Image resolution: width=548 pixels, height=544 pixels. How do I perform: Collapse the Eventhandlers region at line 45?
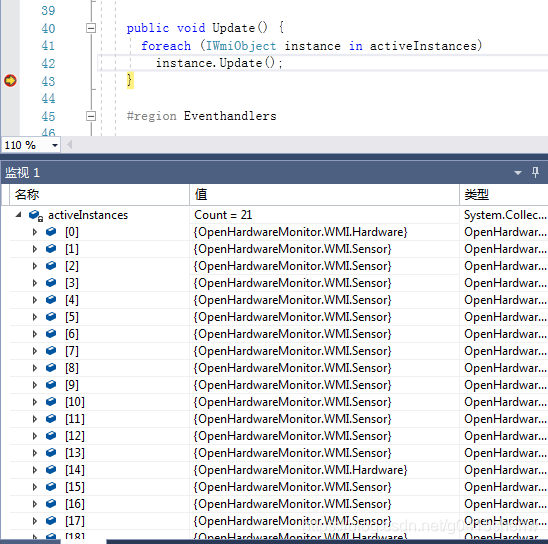tap(91, 116)
